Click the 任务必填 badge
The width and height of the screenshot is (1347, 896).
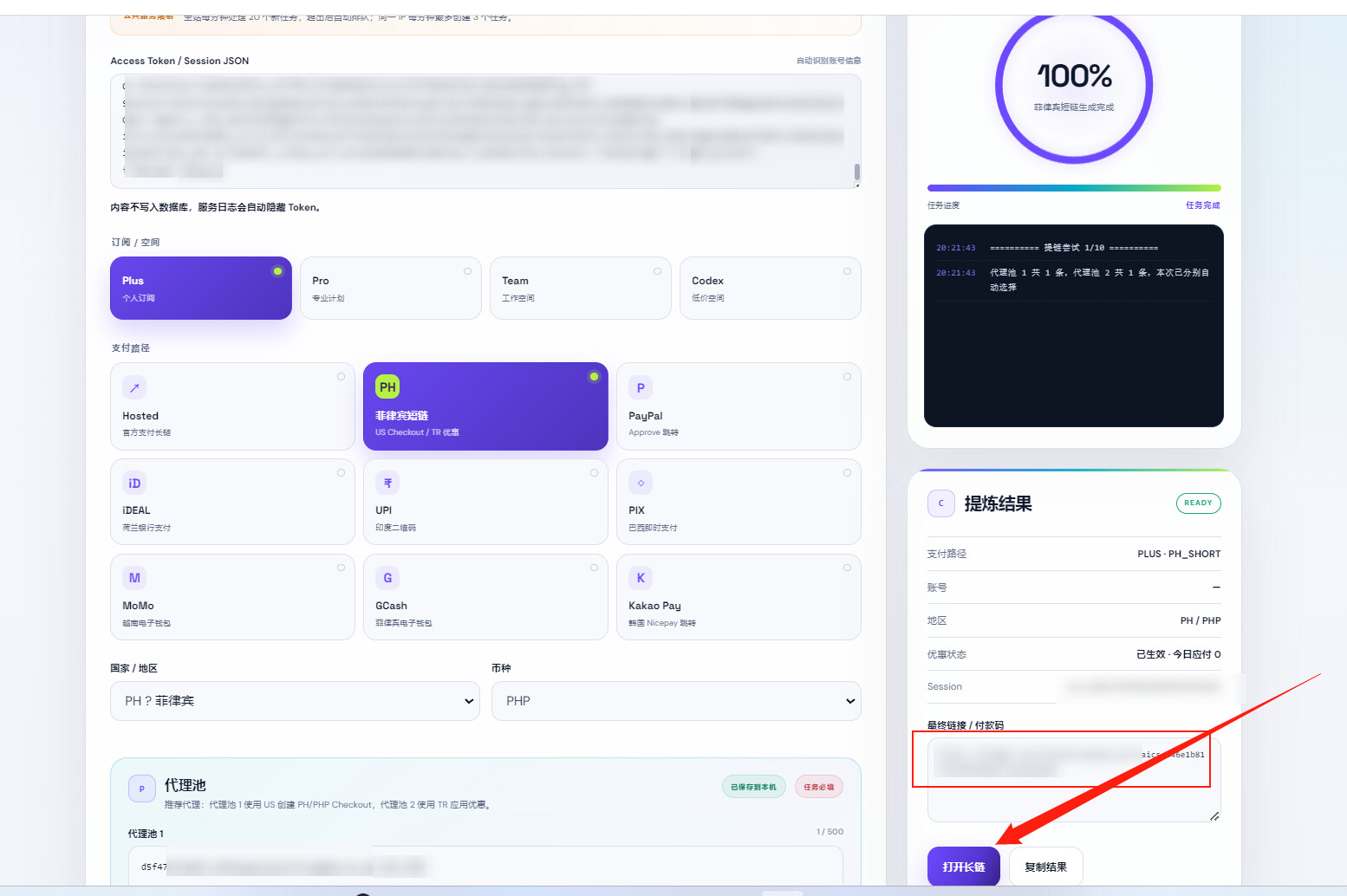point(818,787)
